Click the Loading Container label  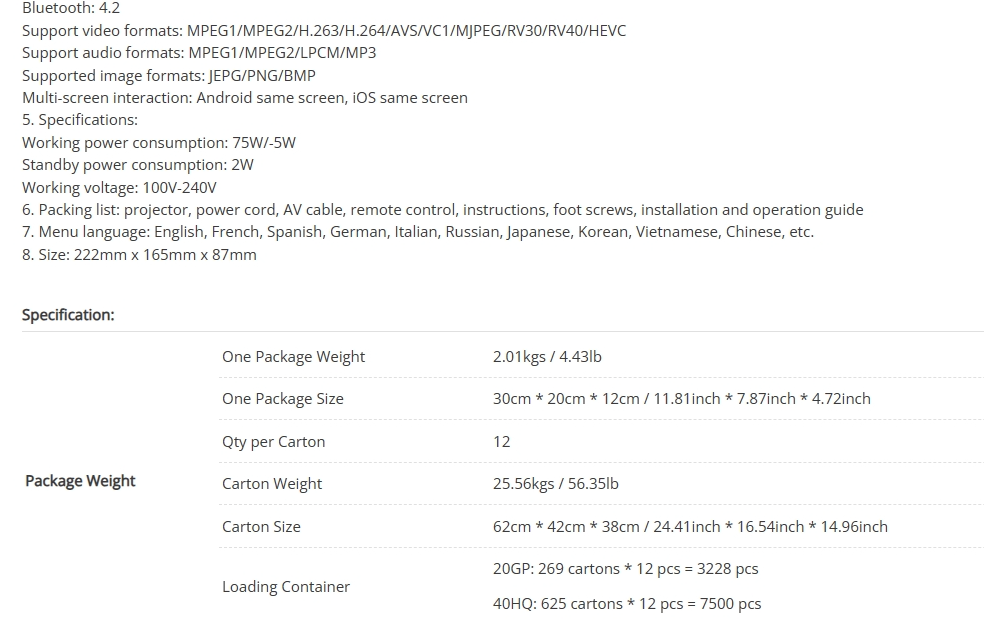(286, 587)
